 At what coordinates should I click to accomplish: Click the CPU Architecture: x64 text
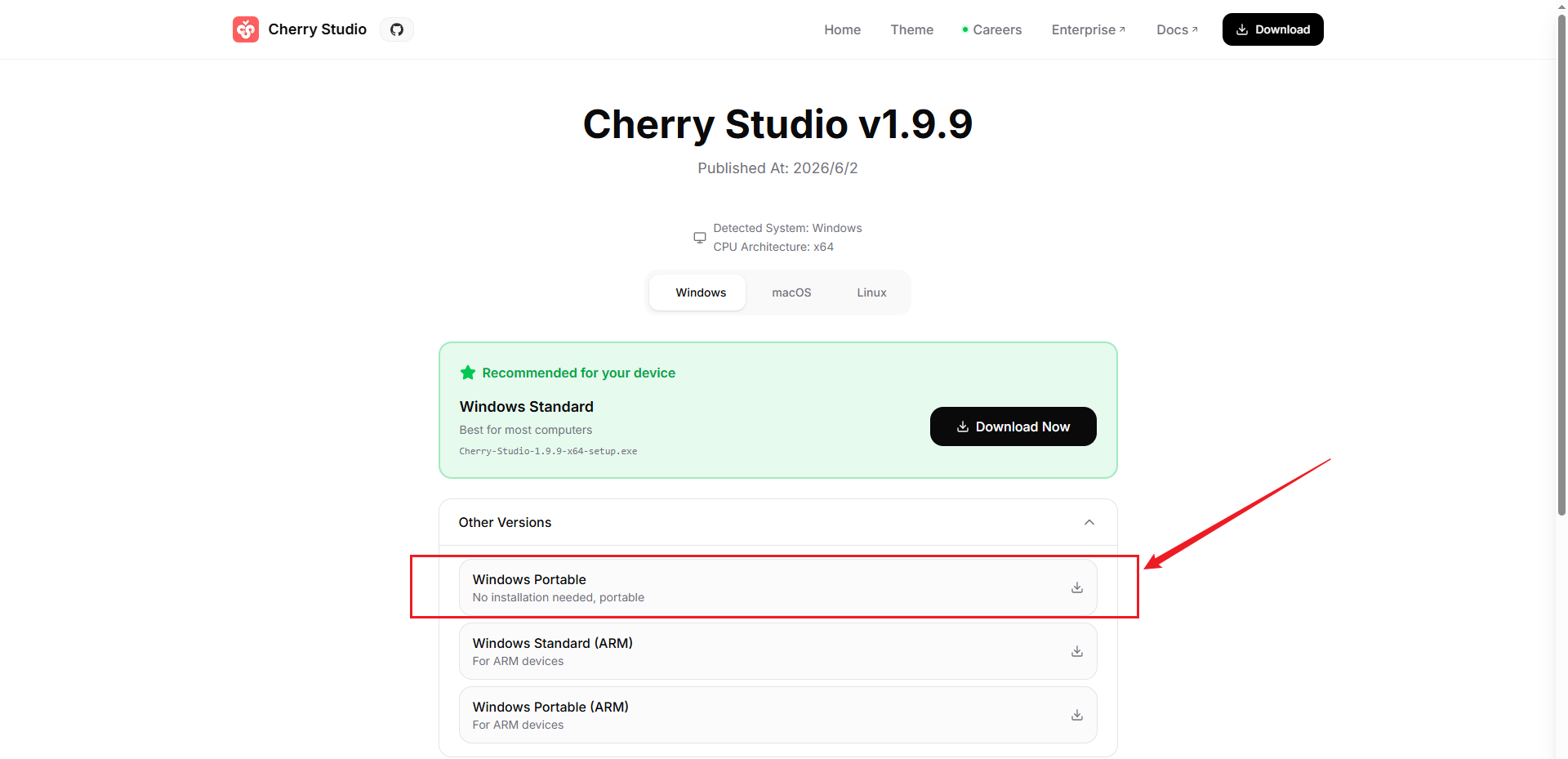click(773, 247)
